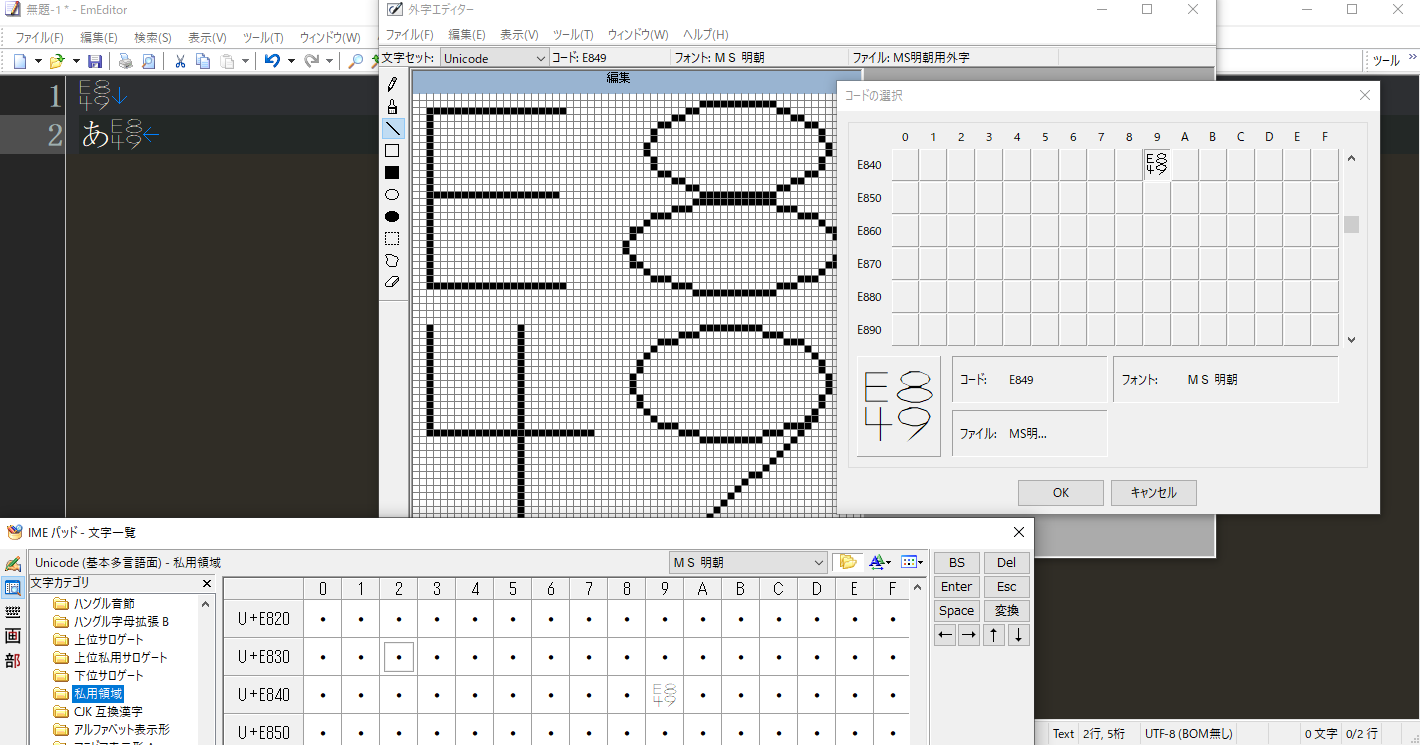
Task: Select the filled Ellipse tool
Action: tap(392, 216)
